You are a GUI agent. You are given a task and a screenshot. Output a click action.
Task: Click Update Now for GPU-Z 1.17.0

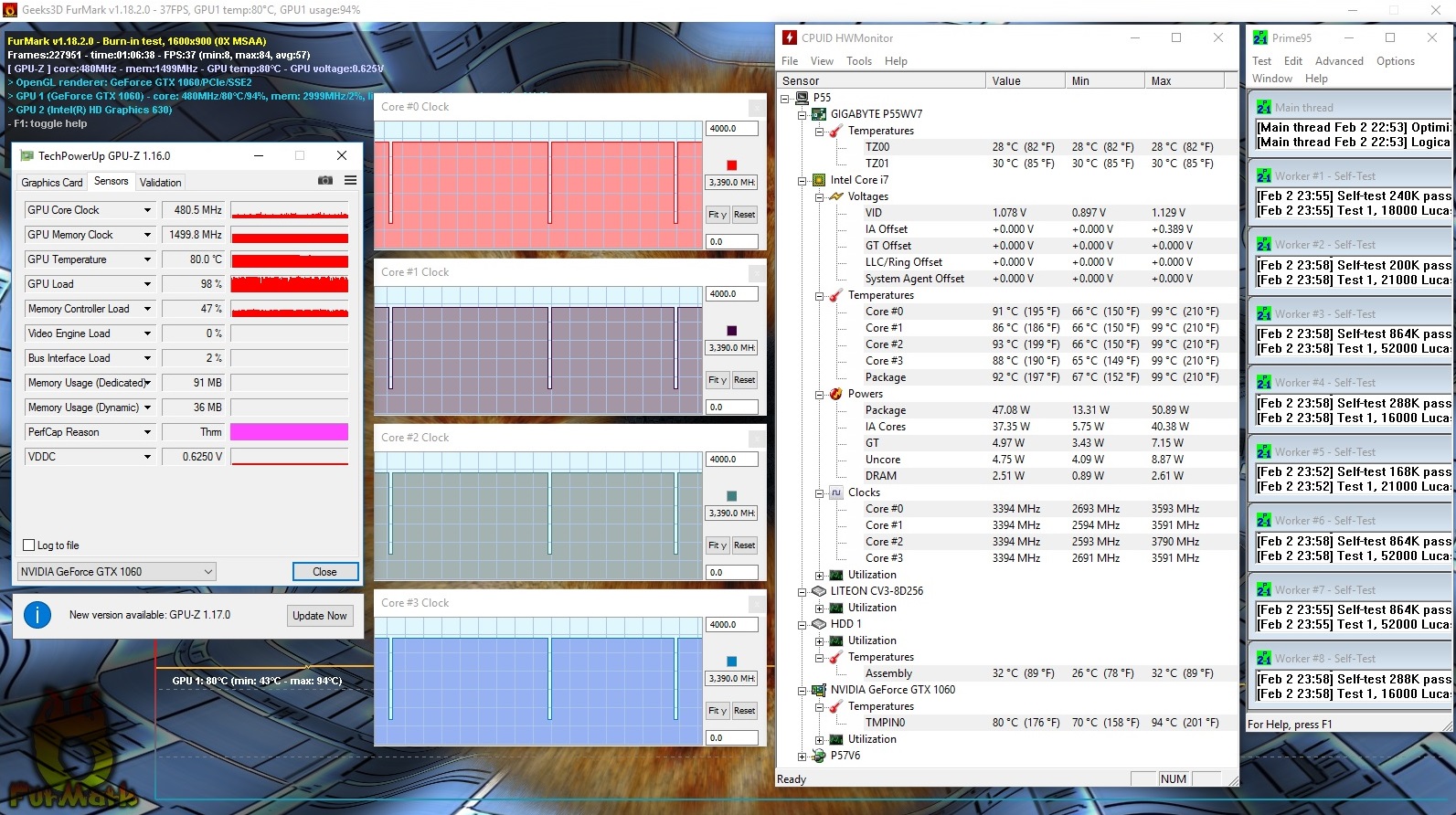pyautogui.click(x=320, y=616)
